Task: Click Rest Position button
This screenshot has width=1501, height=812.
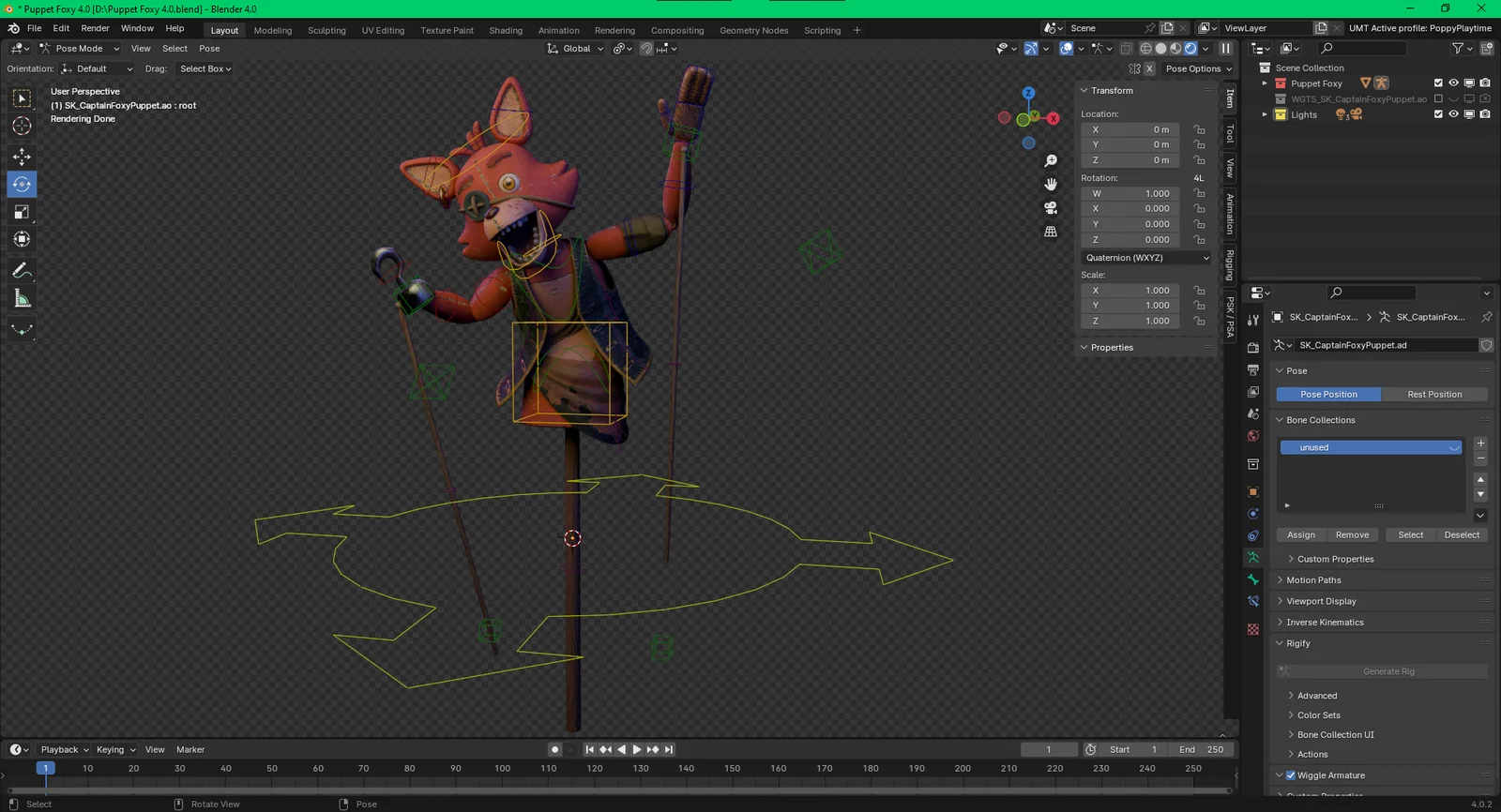Action: [x=1434, y=395]
